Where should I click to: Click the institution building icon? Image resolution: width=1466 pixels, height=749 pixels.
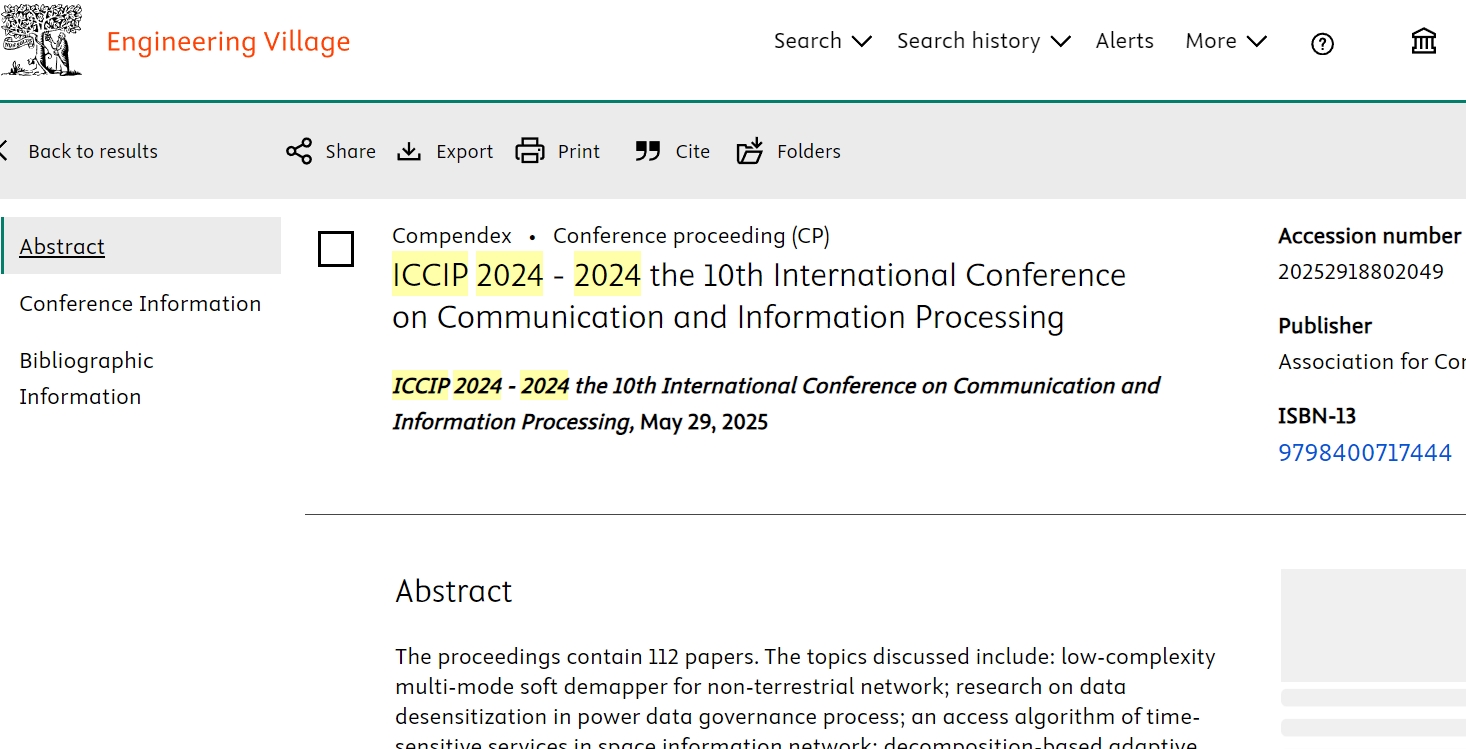pyautogui.click(x=1423, y=41)
